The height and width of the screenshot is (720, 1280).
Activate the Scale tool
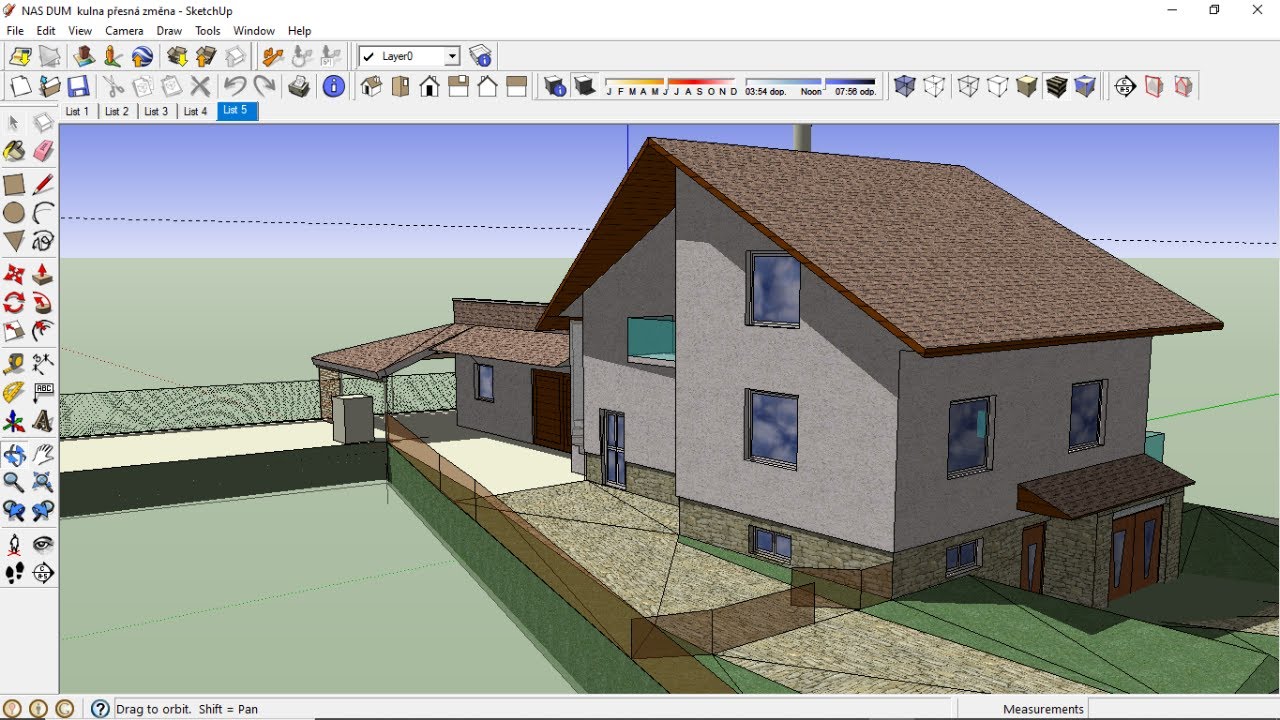click(14, 331)
